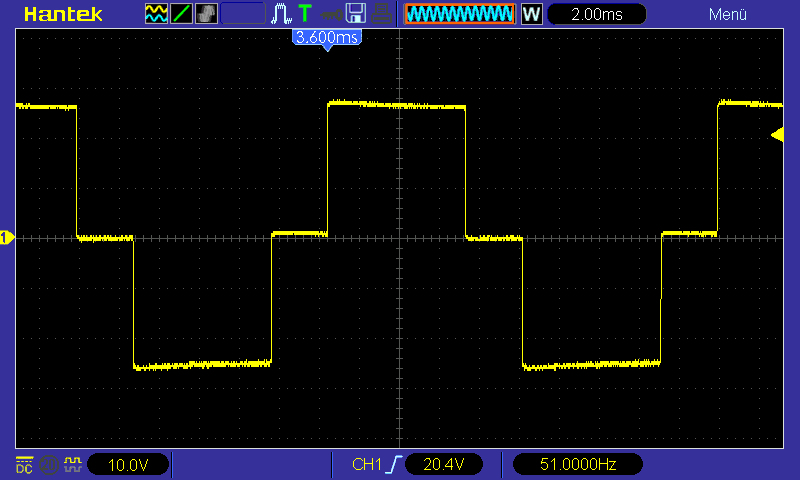The width and height of the screenshot is (800, 480).
Task: Open the Menü panel
Action: coord(728,15)
